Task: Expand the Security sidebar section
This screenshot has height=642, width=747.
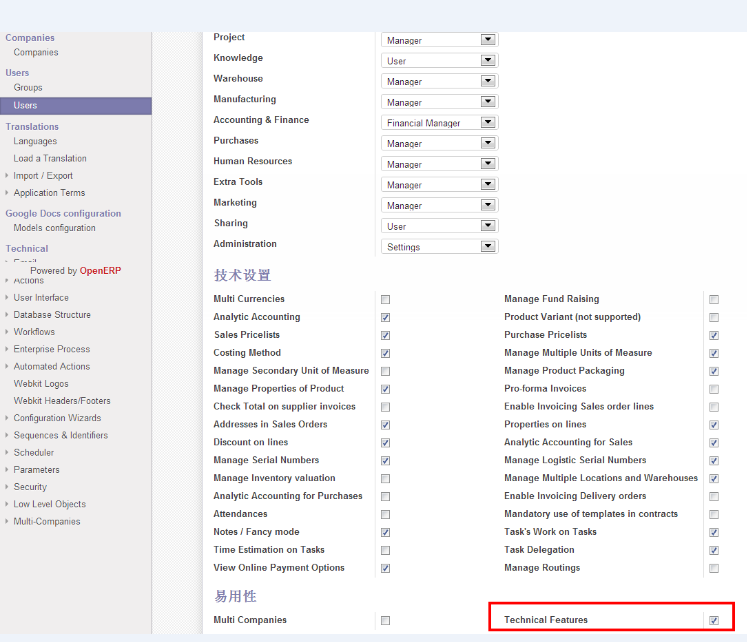Action: pyautogui.click(x=30, y=487)
